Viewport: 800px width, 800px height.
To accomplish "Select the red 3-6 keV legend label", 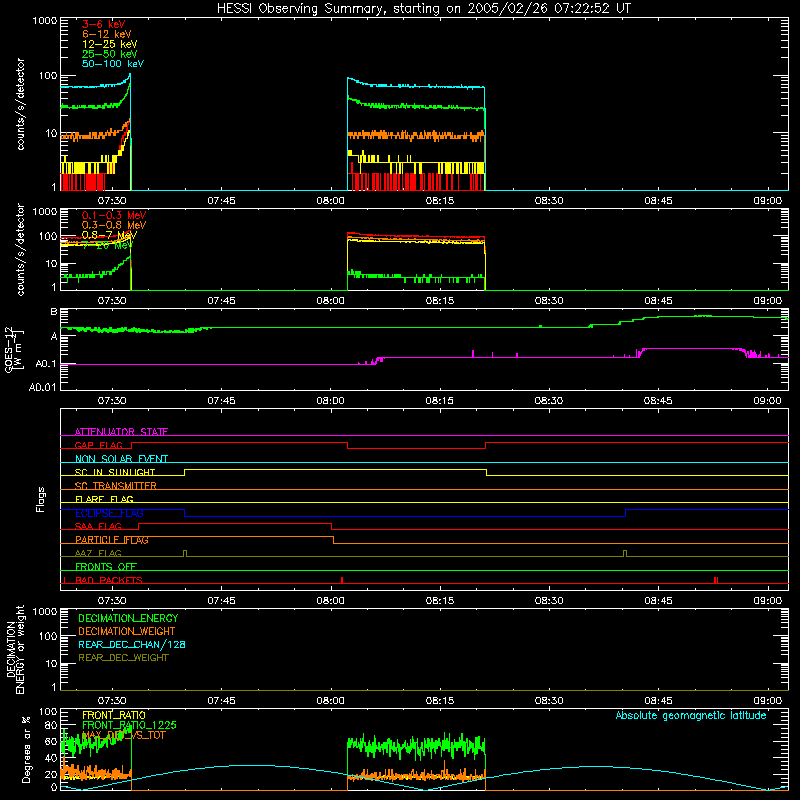I will pyautogui.click(x=103, y=24).
